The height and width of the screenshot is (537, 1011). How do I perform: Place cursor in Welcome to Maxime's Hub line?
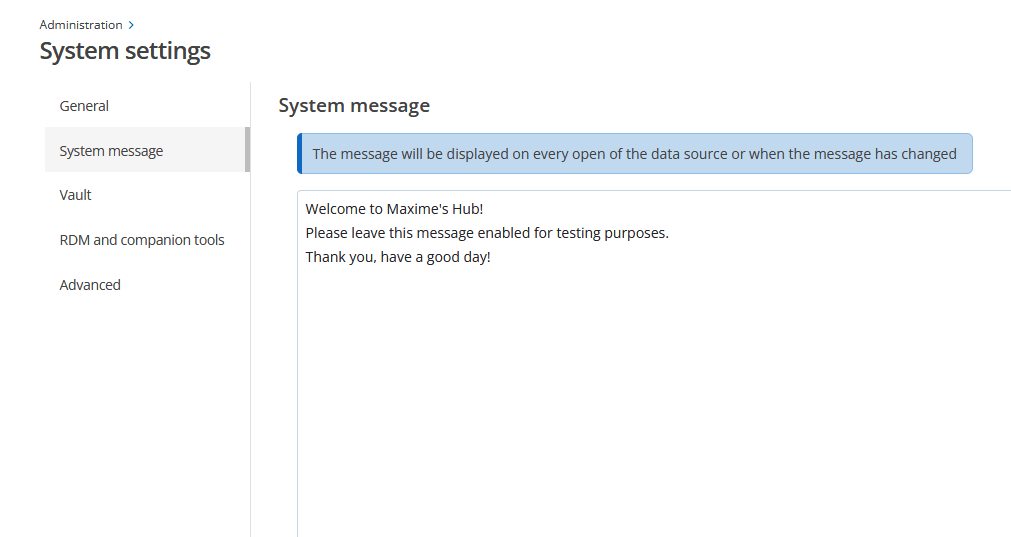[x=394, y=209]
